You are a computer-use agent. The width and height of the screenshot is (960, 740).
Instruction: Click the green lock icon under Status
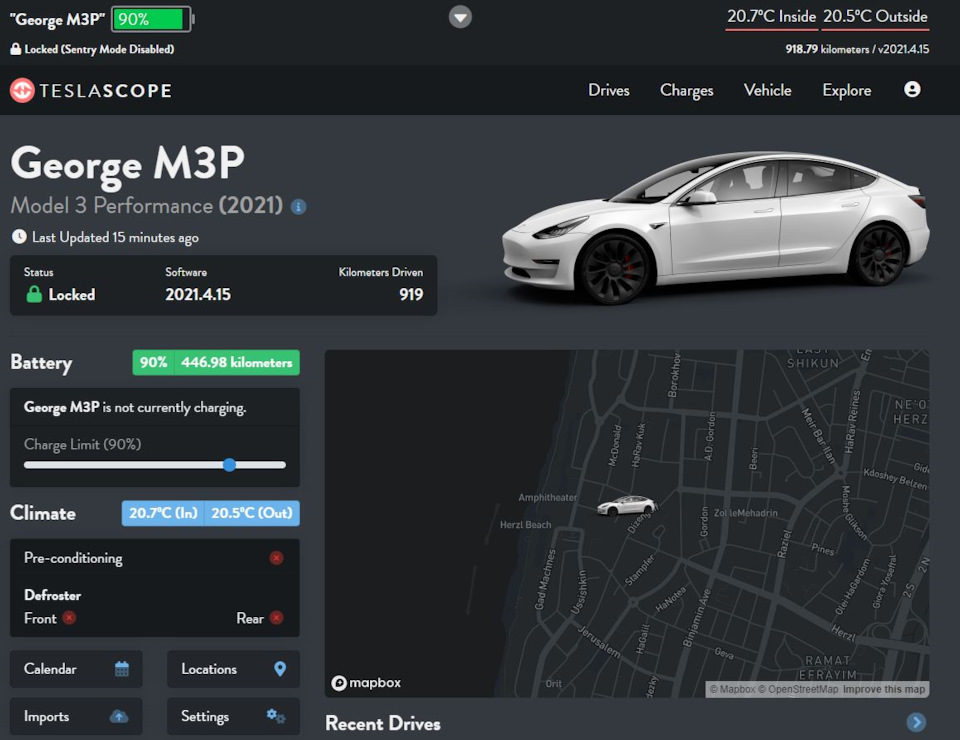point(34,294)
